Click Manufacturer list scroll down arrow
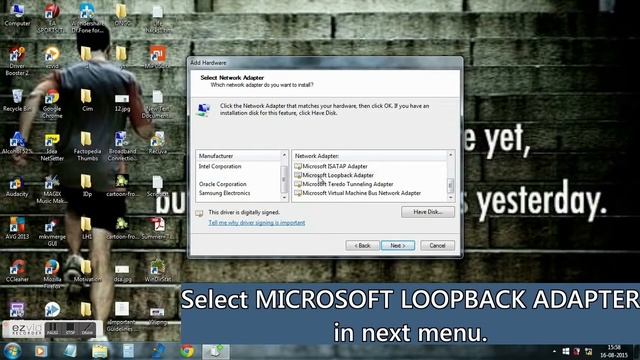Image resolution: width=640 pixels, height=360 pixels. coord(284,198)
